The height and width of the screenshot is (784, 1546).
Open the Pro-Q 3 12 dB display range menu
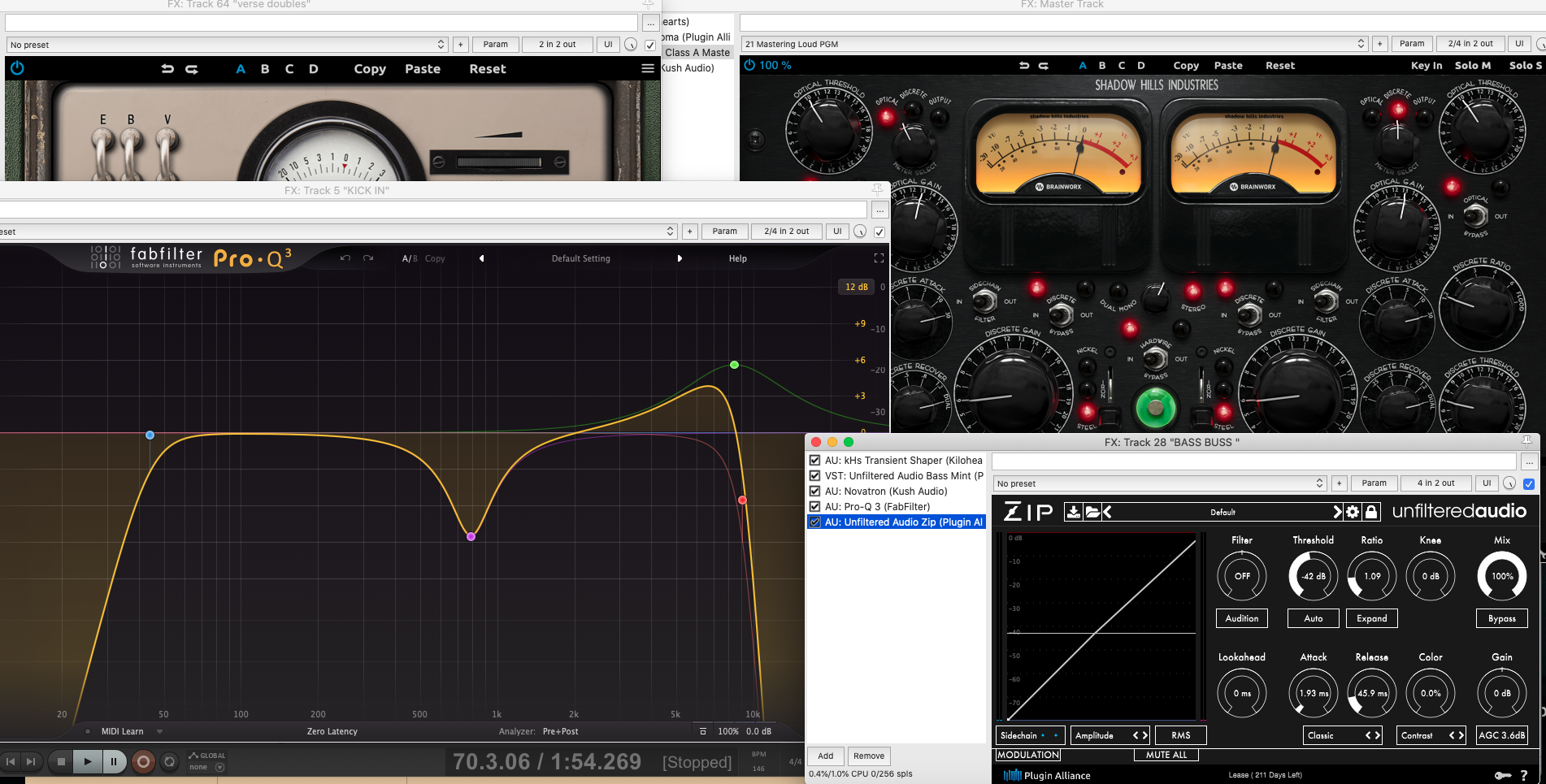pyautogui.click(x=857, y=287)
